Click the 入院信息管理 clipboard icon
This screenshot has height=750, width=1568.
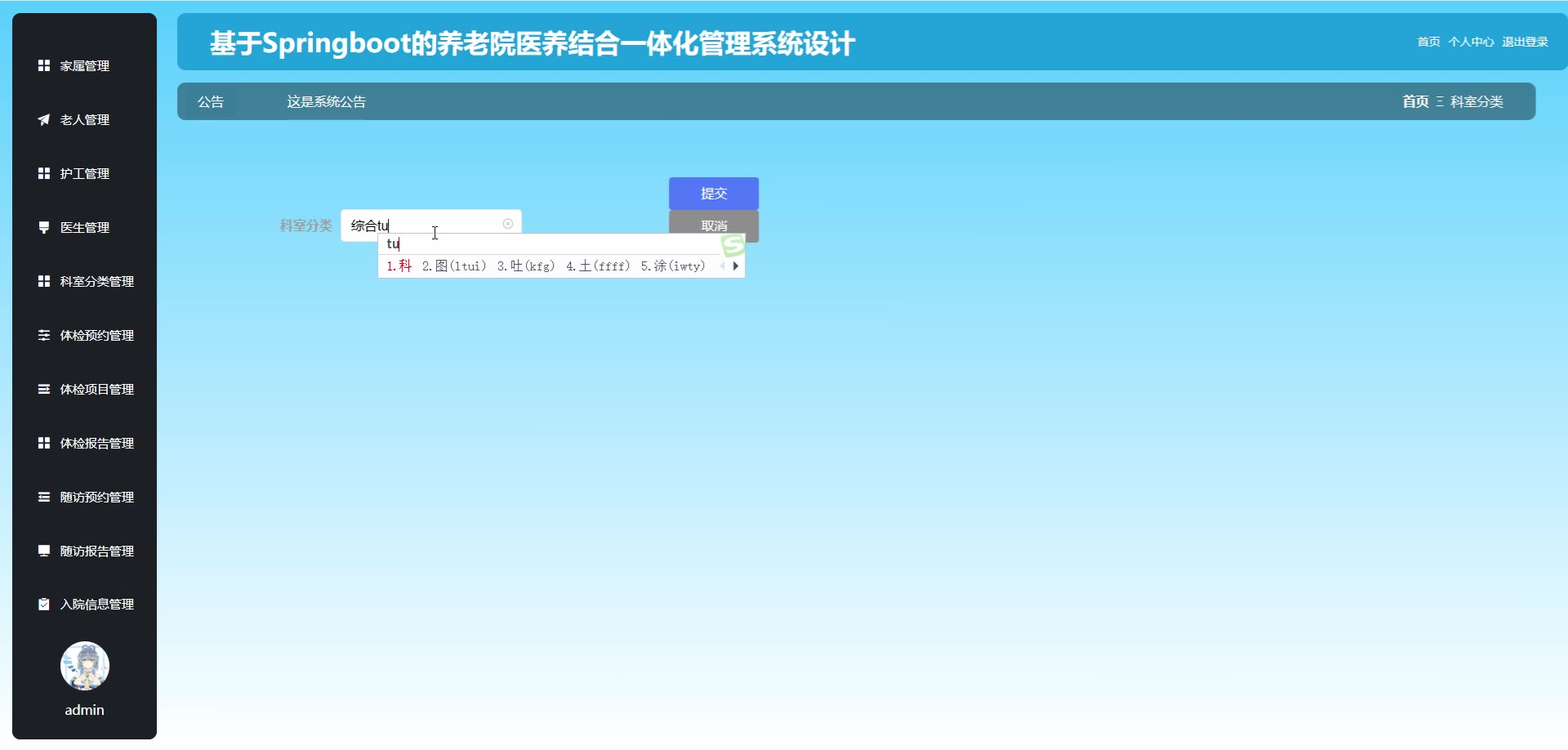tap(44, 604)
